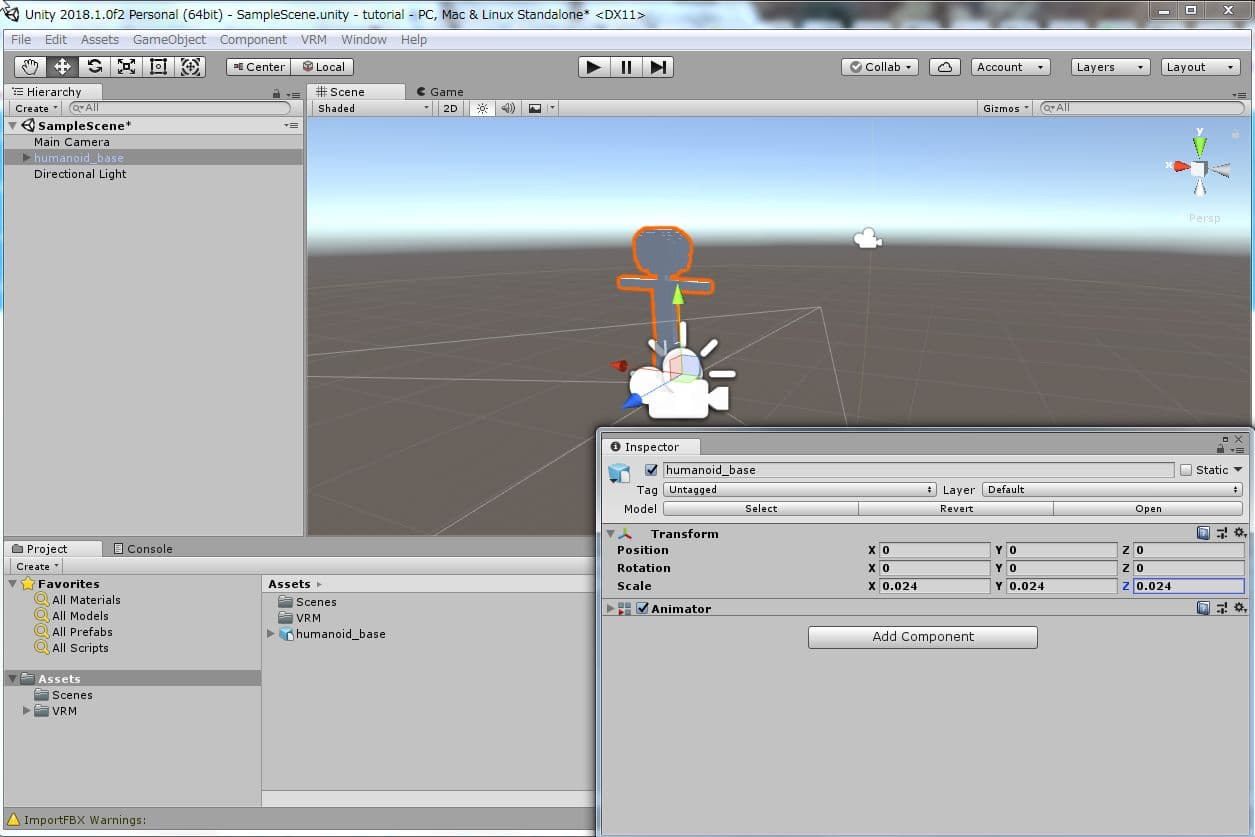Open the Collab dropdown
The width and height of the screenshot is (1255, 837).
pyautogui.click(x=880, y=67)
